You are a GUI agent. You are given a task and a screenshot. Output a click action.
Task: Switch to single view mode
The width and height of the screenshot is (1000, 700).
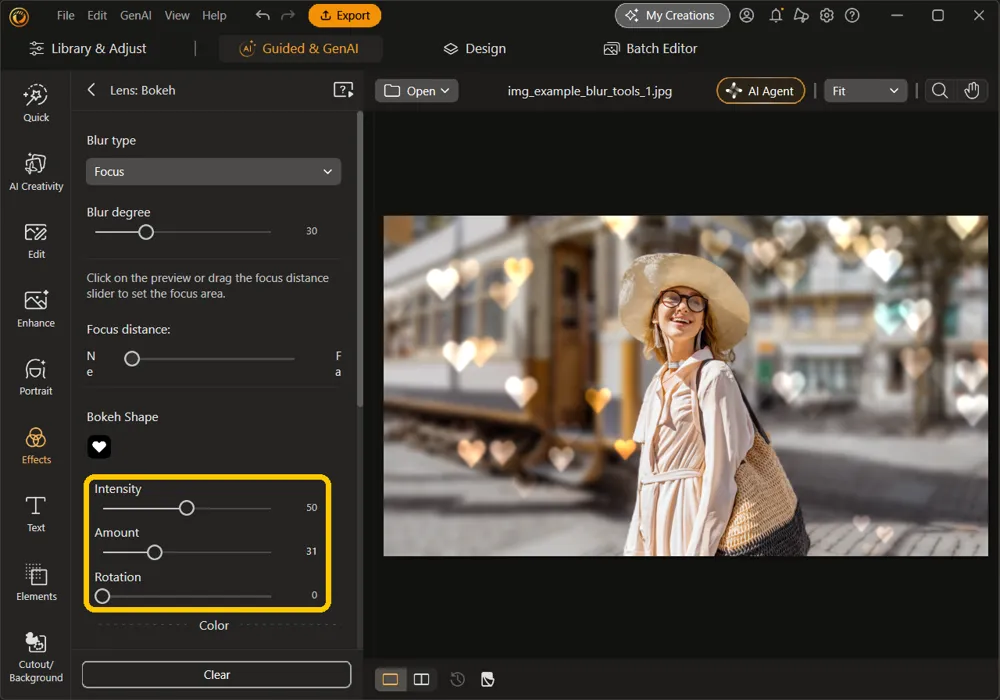[390, 679]
